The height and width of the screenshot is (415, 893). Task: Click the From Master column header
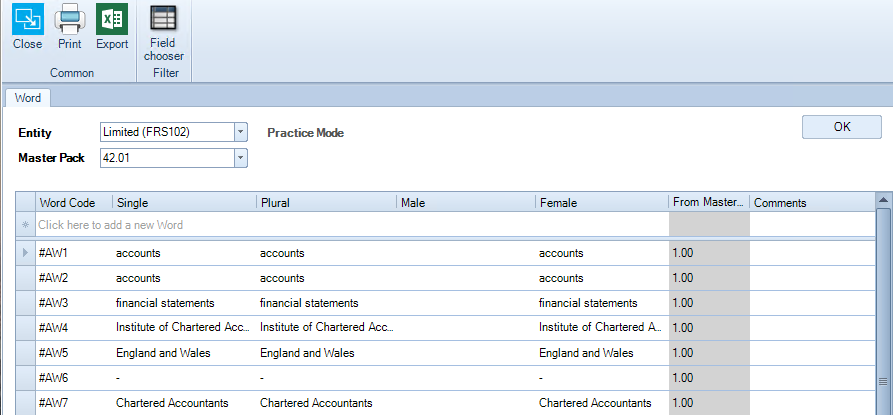[x=709, y=203]
